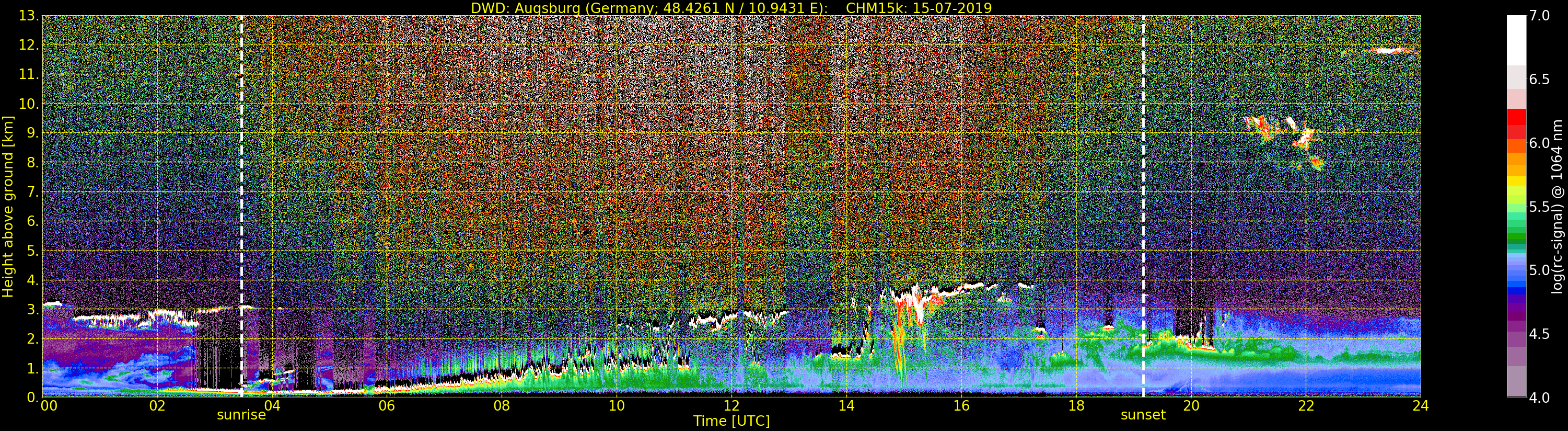Select the "11." height axis tick label
Viewport: 1568px width, 431px height.
point(28,74)
